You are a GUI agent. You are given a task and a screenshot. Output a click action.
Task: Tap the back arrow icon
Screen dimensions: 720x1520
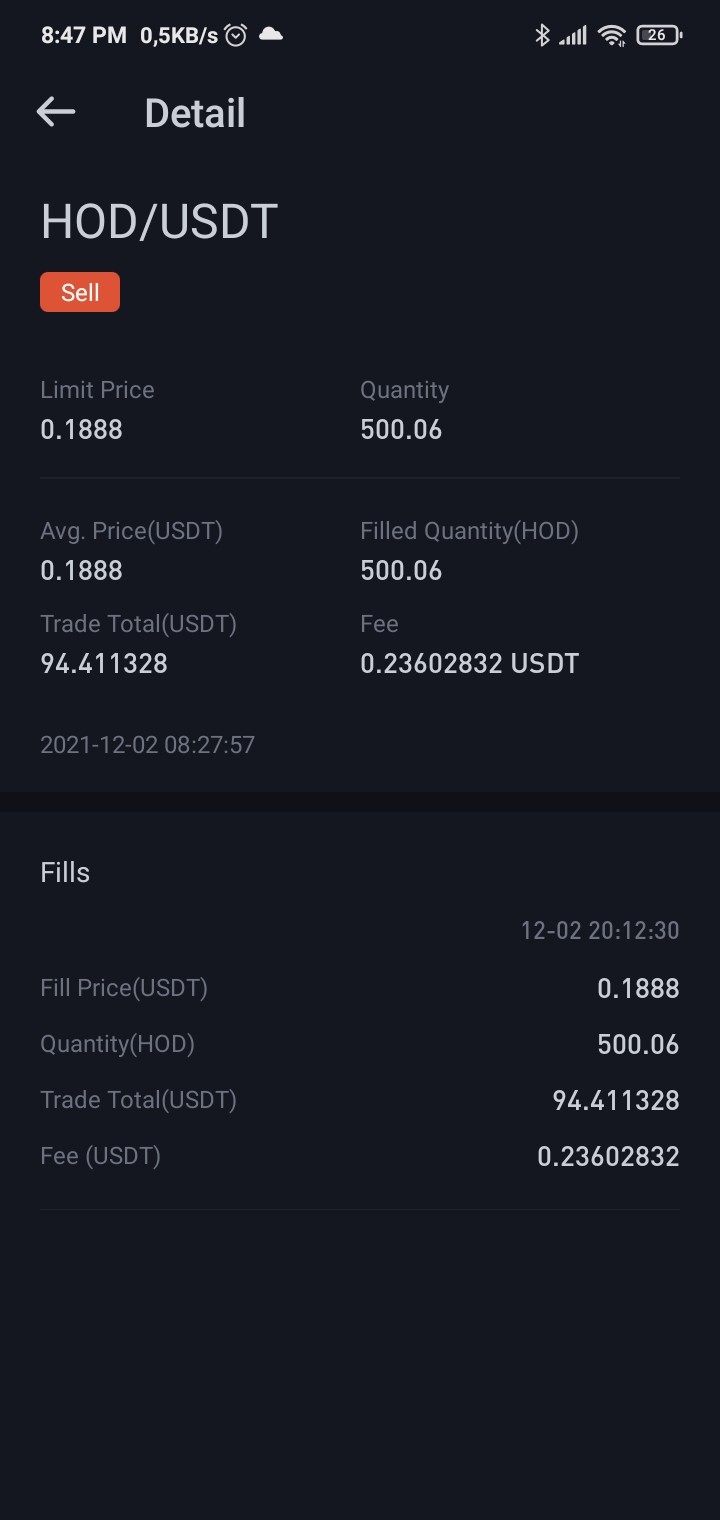[56, 112]
